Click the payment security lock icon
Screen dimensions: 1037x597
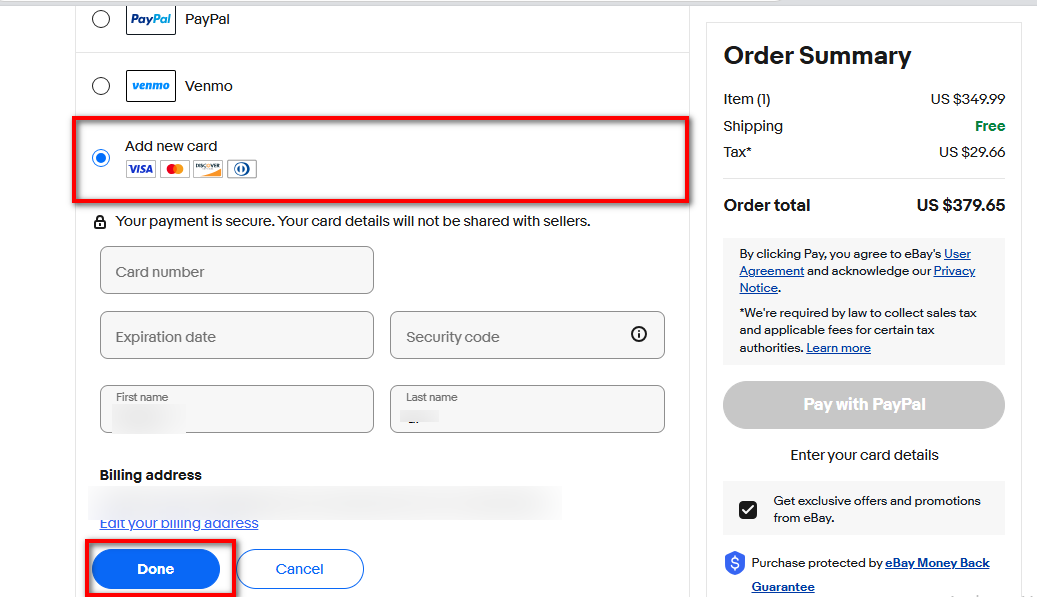100,220
